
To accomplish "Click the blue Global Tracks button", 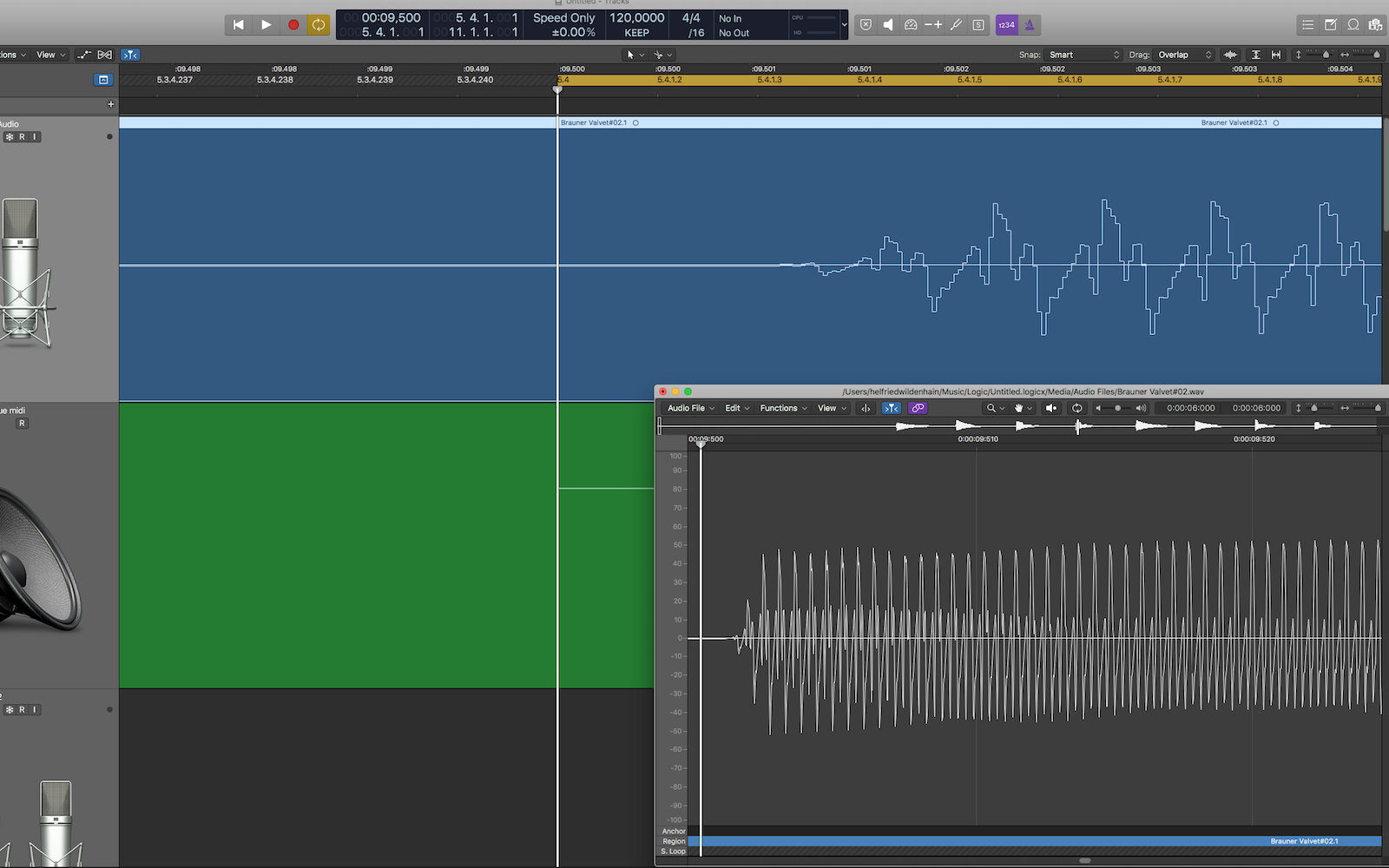I will pyautogui.click(x=103, y=80).
